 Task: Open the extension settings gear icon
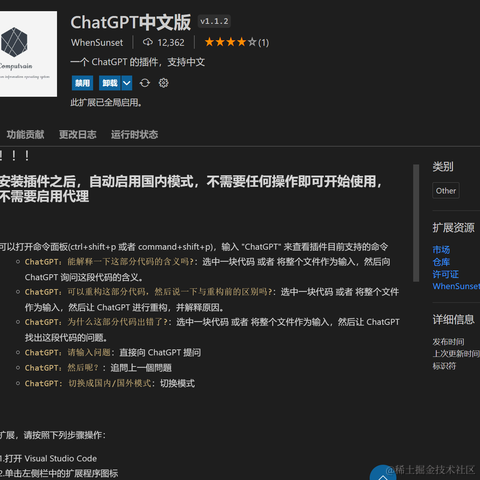tap(163, 83)
